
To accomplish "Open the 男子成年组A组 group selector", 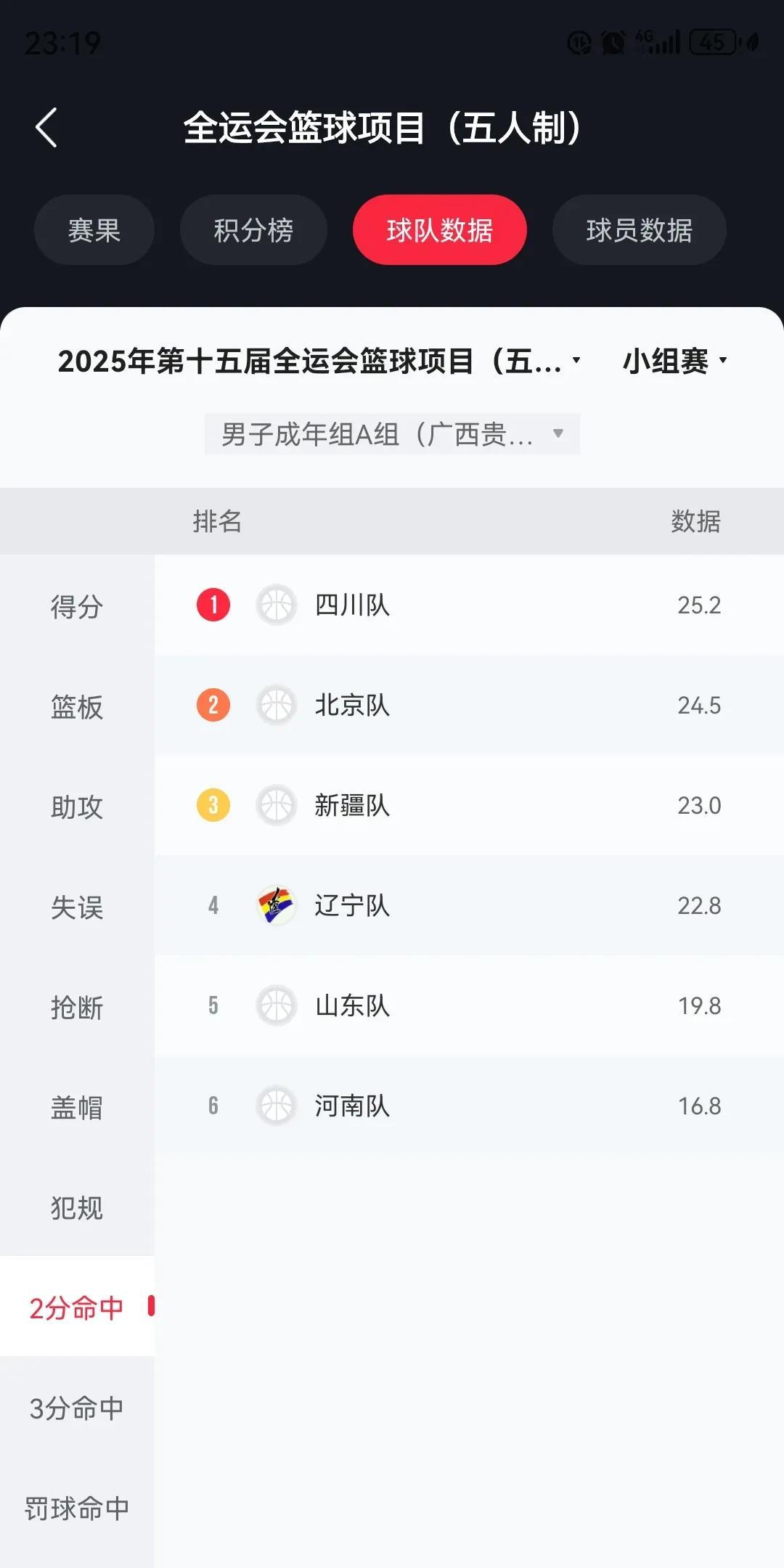I will coord(392,434).
